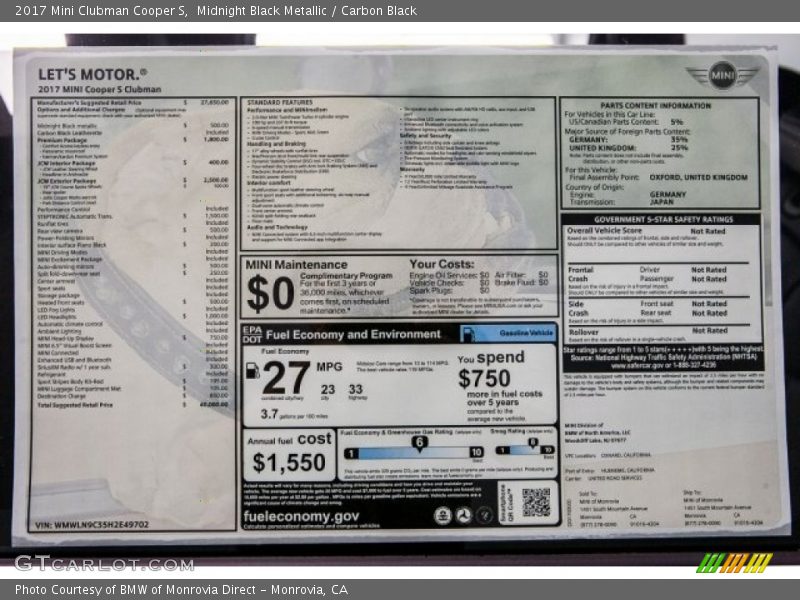
Task: Click the 'STANDARD FEATURES' heading
Action: point(280,103)
